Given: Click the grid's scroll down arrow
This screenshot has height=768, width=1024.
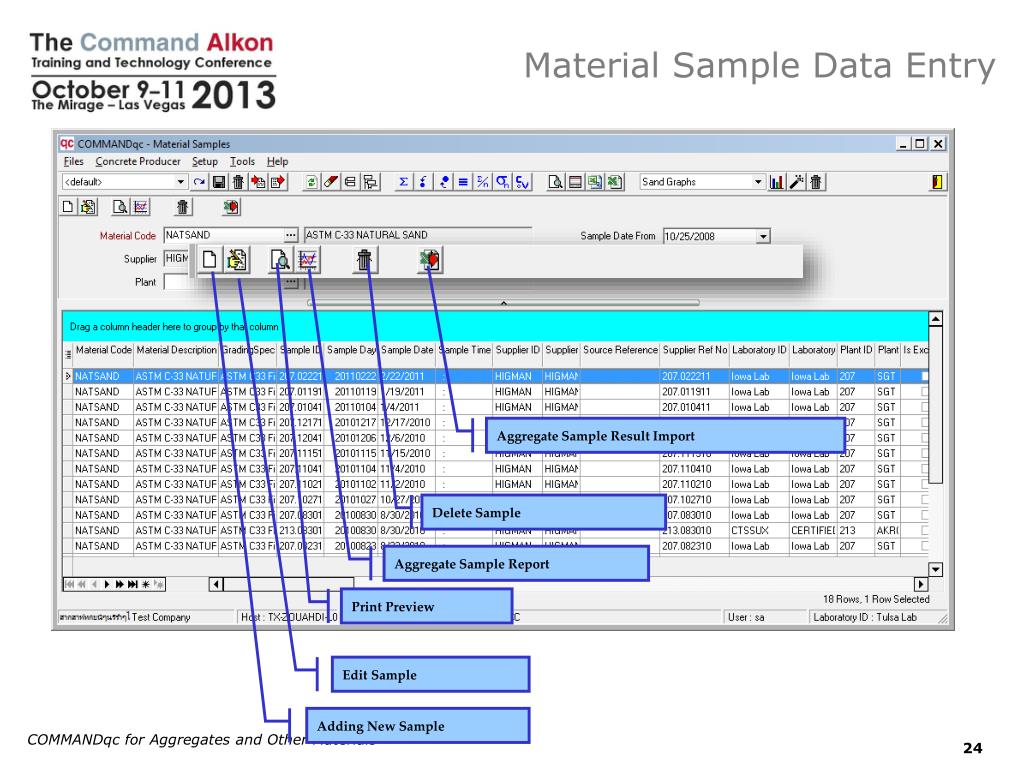Looking at the screenshot, I should (x=936, y=569).
